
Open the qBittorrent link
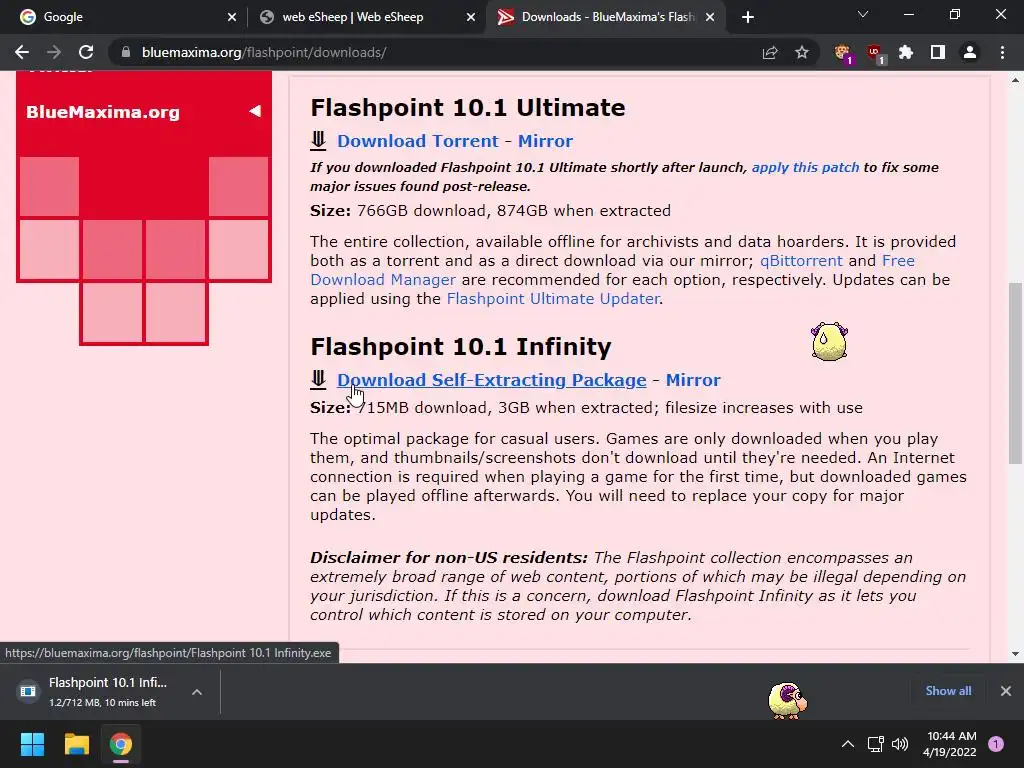pos(801,261)
